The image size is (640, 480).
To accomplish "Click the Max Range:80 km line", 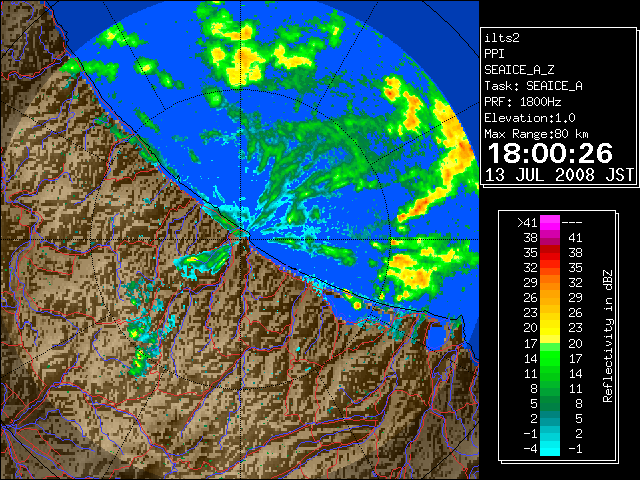I will [x=536, y=134].
